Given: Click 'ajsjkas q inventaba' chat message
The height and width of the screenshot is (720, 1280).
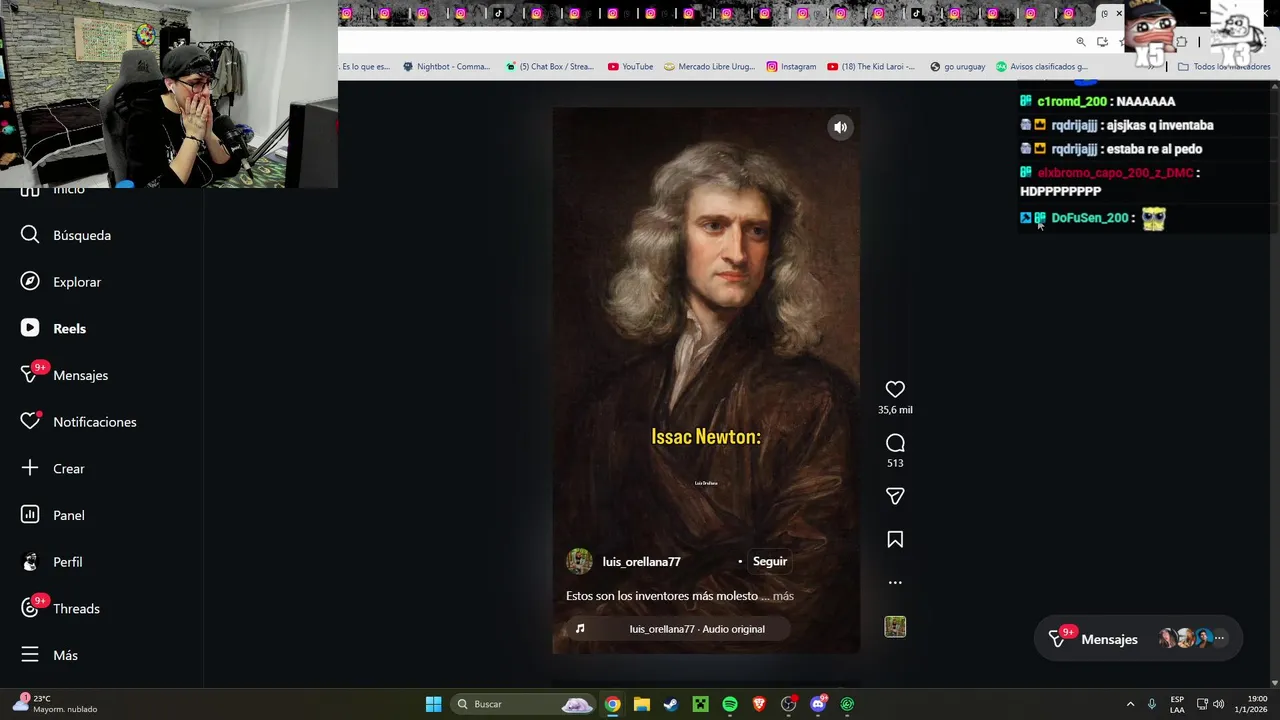Looking at the screenshot, I should pos(1160,125).
